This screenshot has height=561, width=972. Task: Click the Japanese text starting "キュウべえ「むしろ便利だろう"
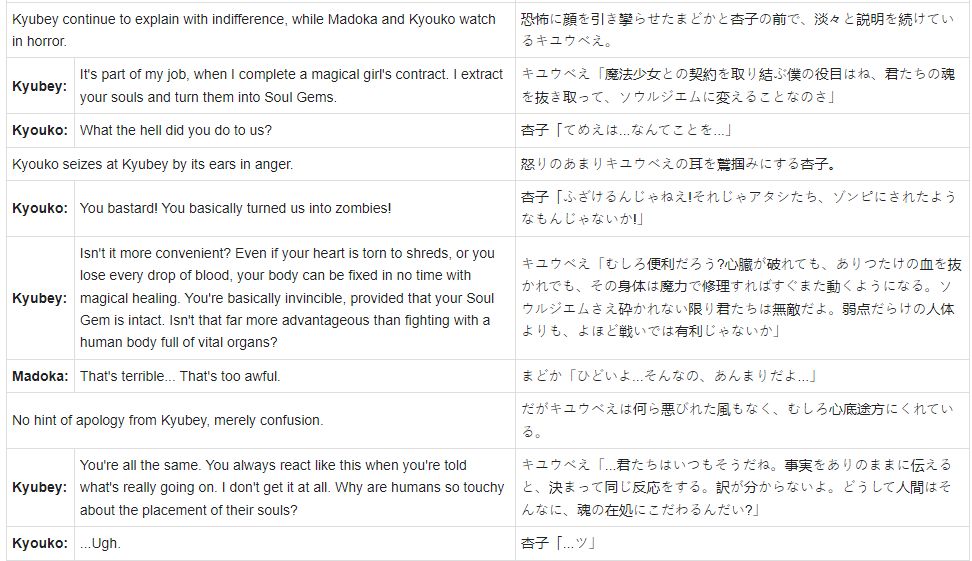coord(740,298)
